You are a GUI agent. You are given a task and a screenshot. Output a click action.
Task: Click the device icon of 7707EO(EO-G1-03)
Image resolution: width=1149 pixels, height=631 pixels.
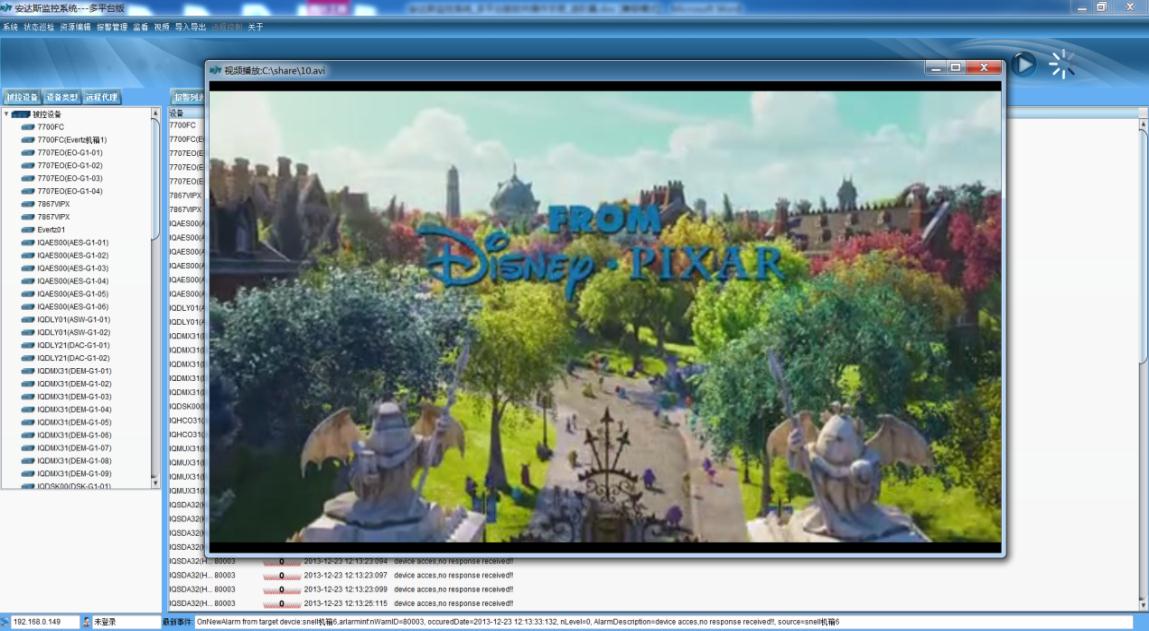tap(28, 178)
